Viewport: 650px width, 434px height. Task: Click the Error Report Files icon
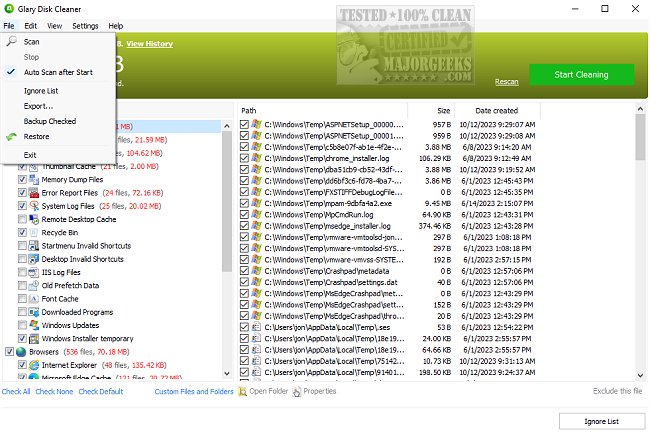(x=34, y=193)
